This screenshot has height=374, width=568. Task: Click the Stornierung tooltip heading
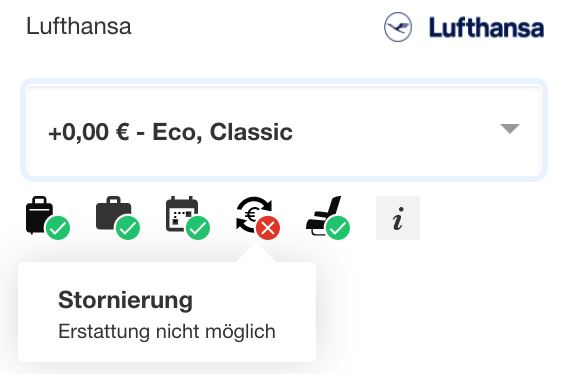coord(125,300)
